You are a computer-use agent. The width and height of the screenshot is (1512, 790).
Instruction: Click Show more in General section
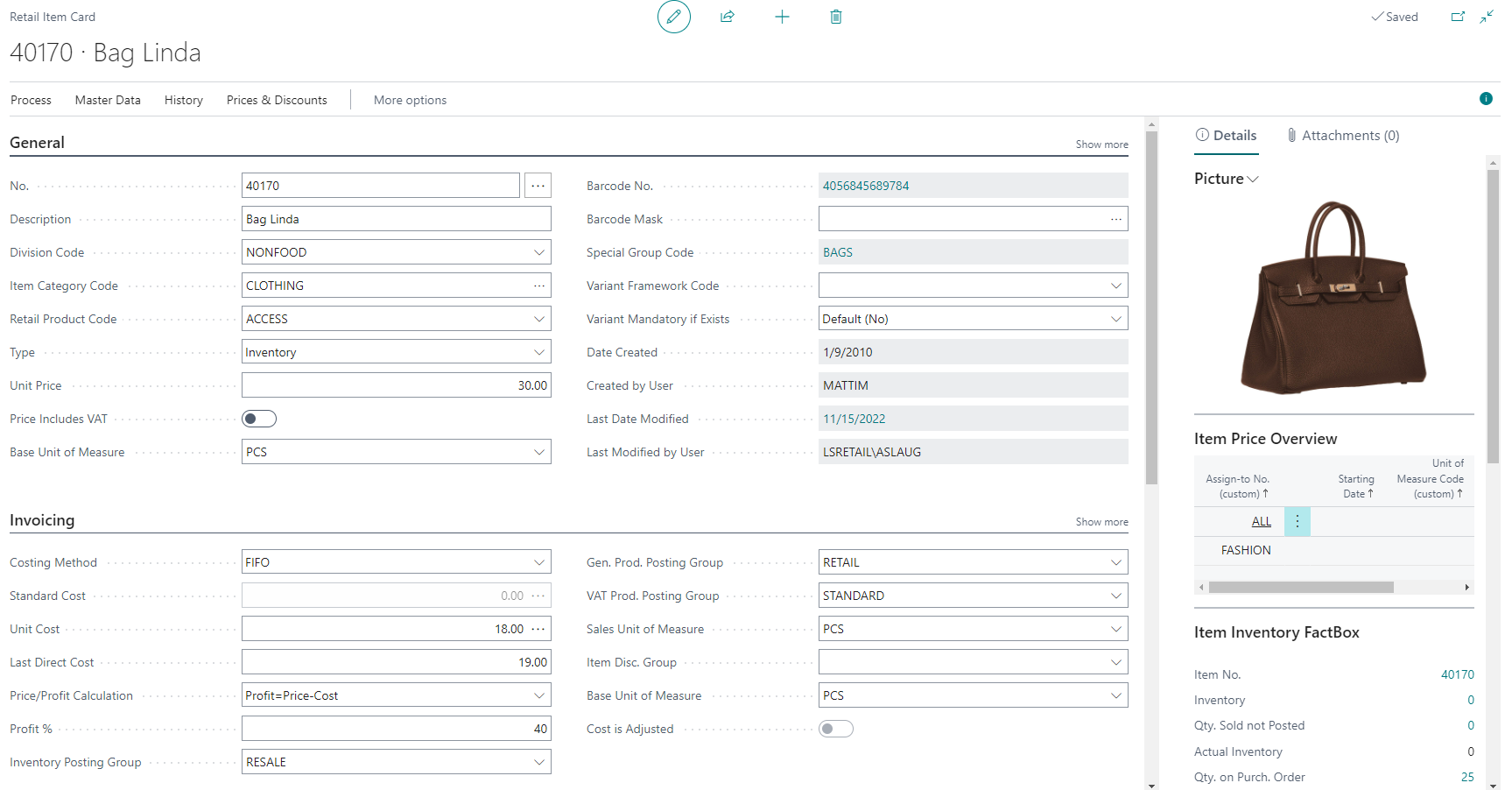[1101, 145]
